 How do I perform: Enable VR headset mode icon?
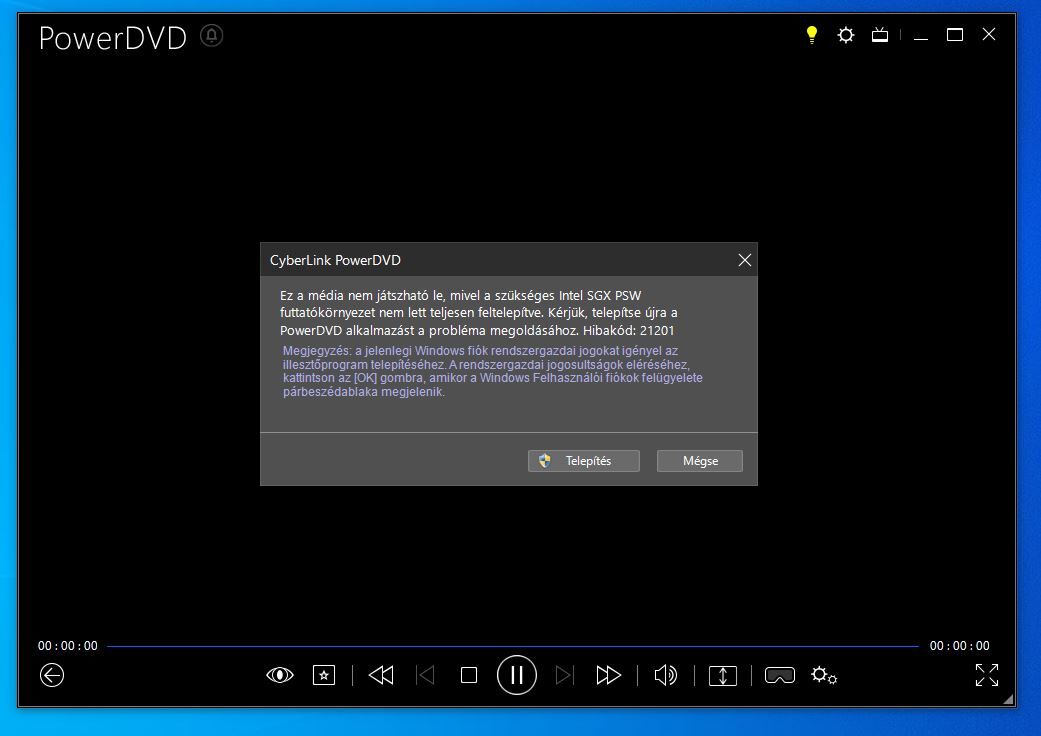(779, 675)
